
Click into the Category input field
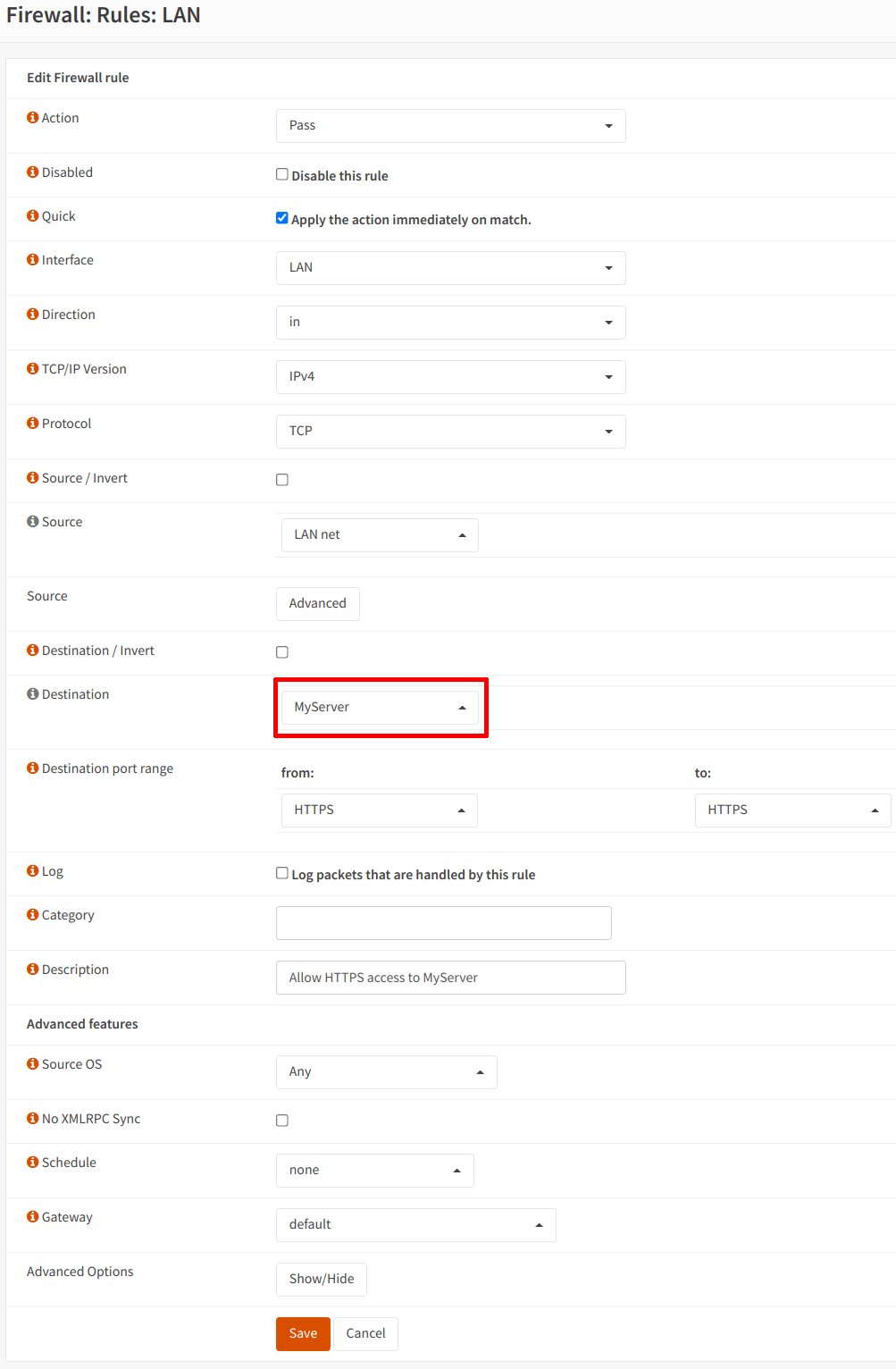443,923
